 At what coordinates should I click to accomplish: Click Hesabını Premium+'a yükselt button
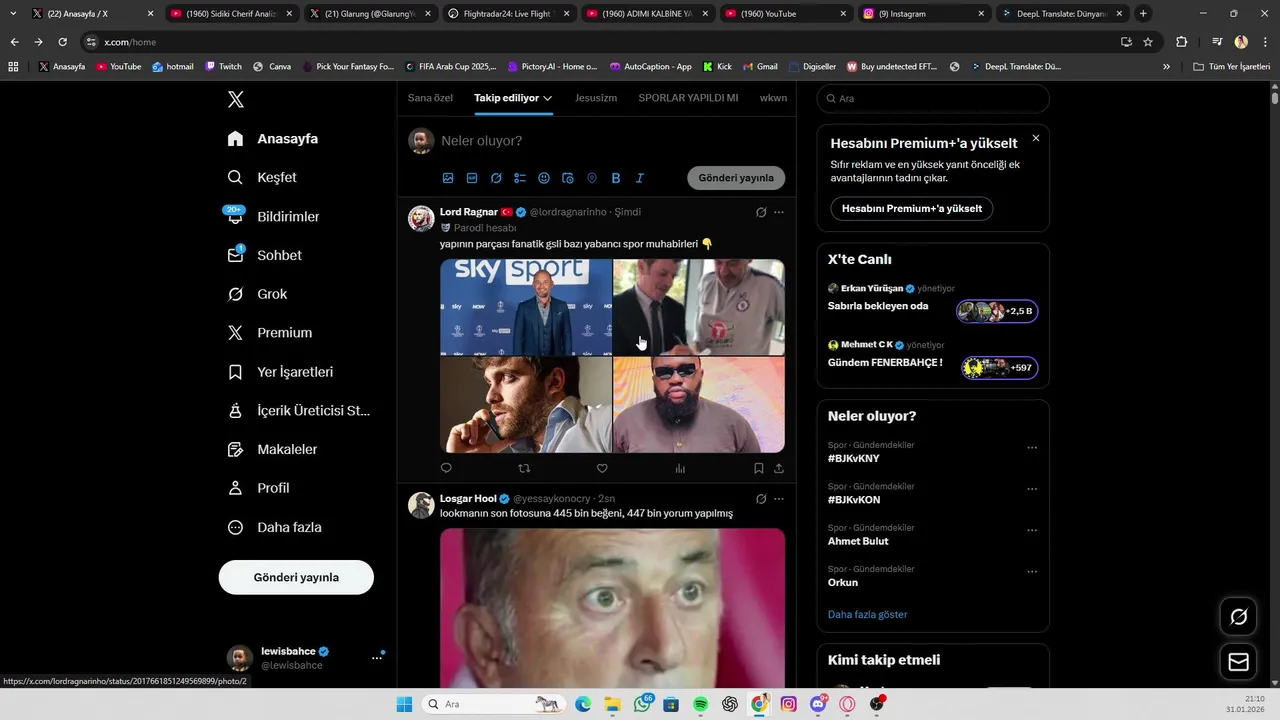(x=911, y=209)
